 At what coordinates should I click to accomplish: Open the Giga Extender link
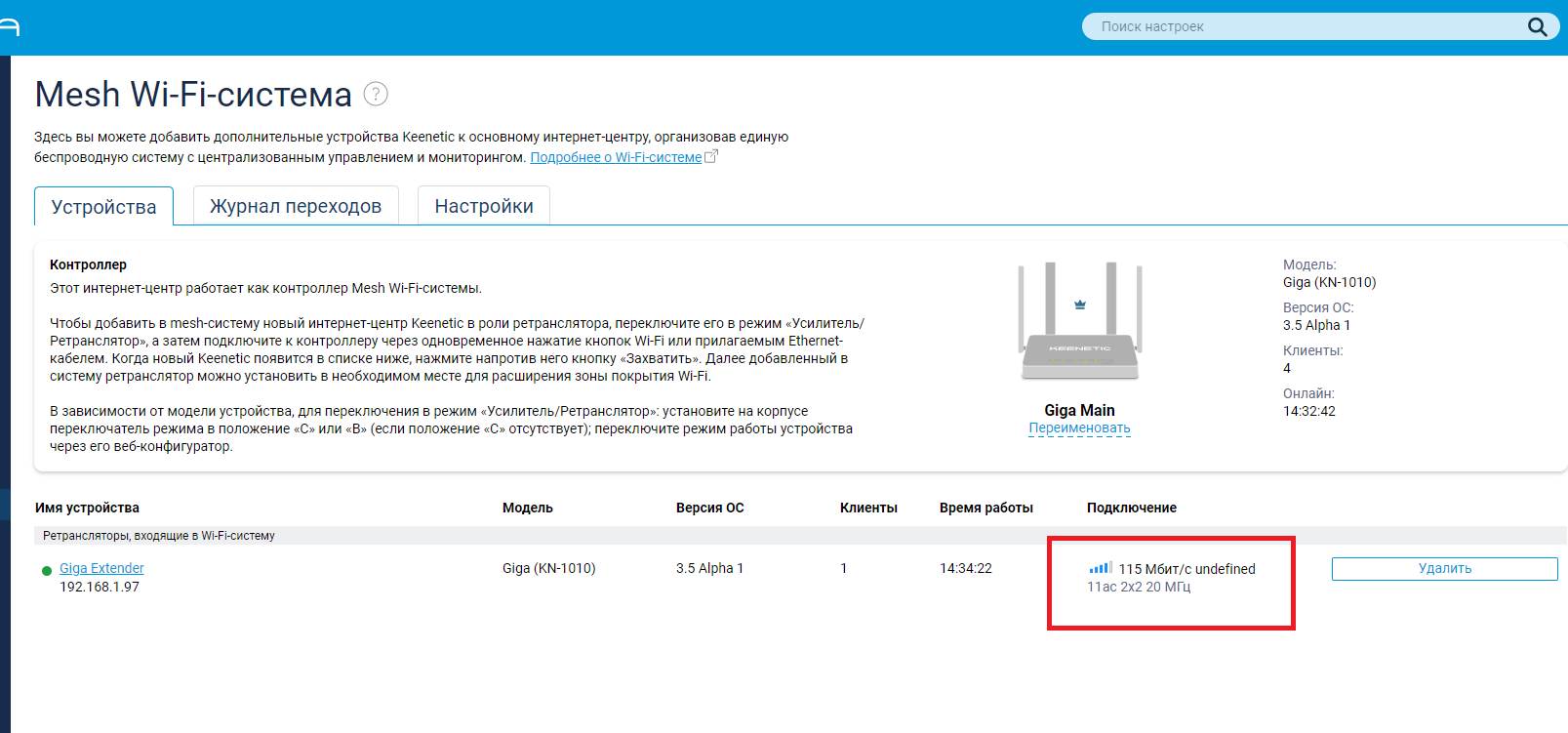(x=101, y=568)
